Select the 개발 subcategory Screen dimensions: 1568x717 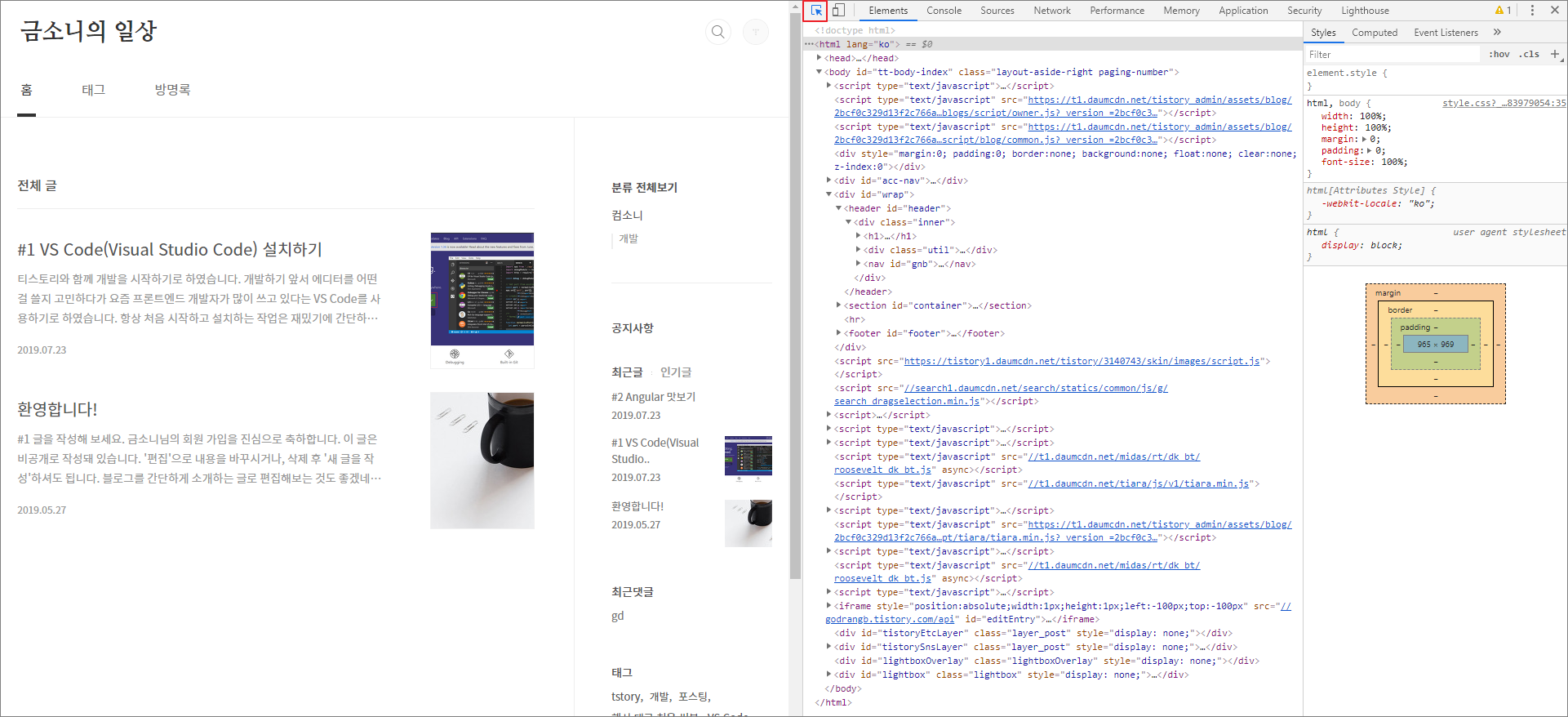[629, 238]
